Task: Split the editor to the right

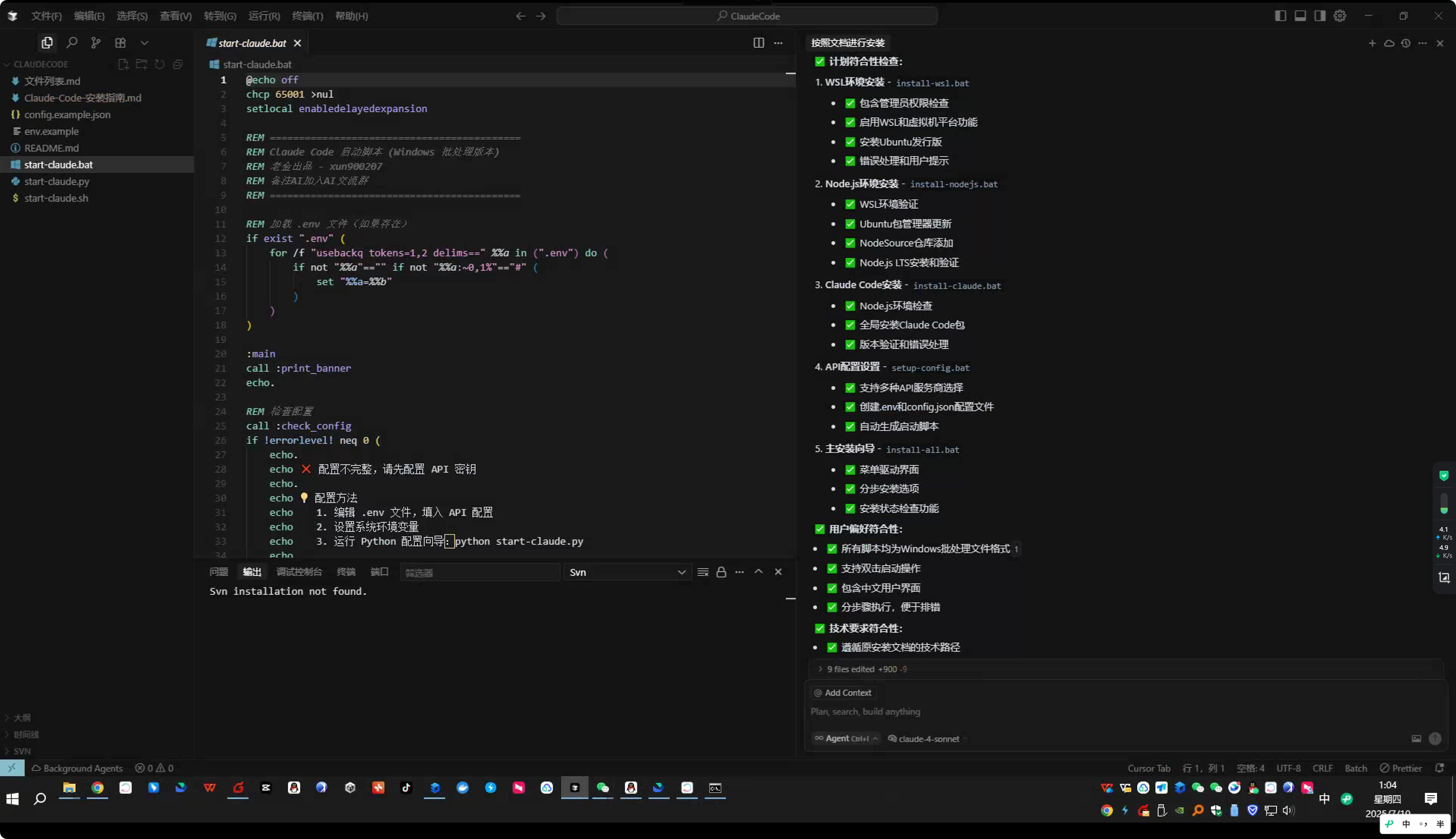Action: click(x=758, y=43)
